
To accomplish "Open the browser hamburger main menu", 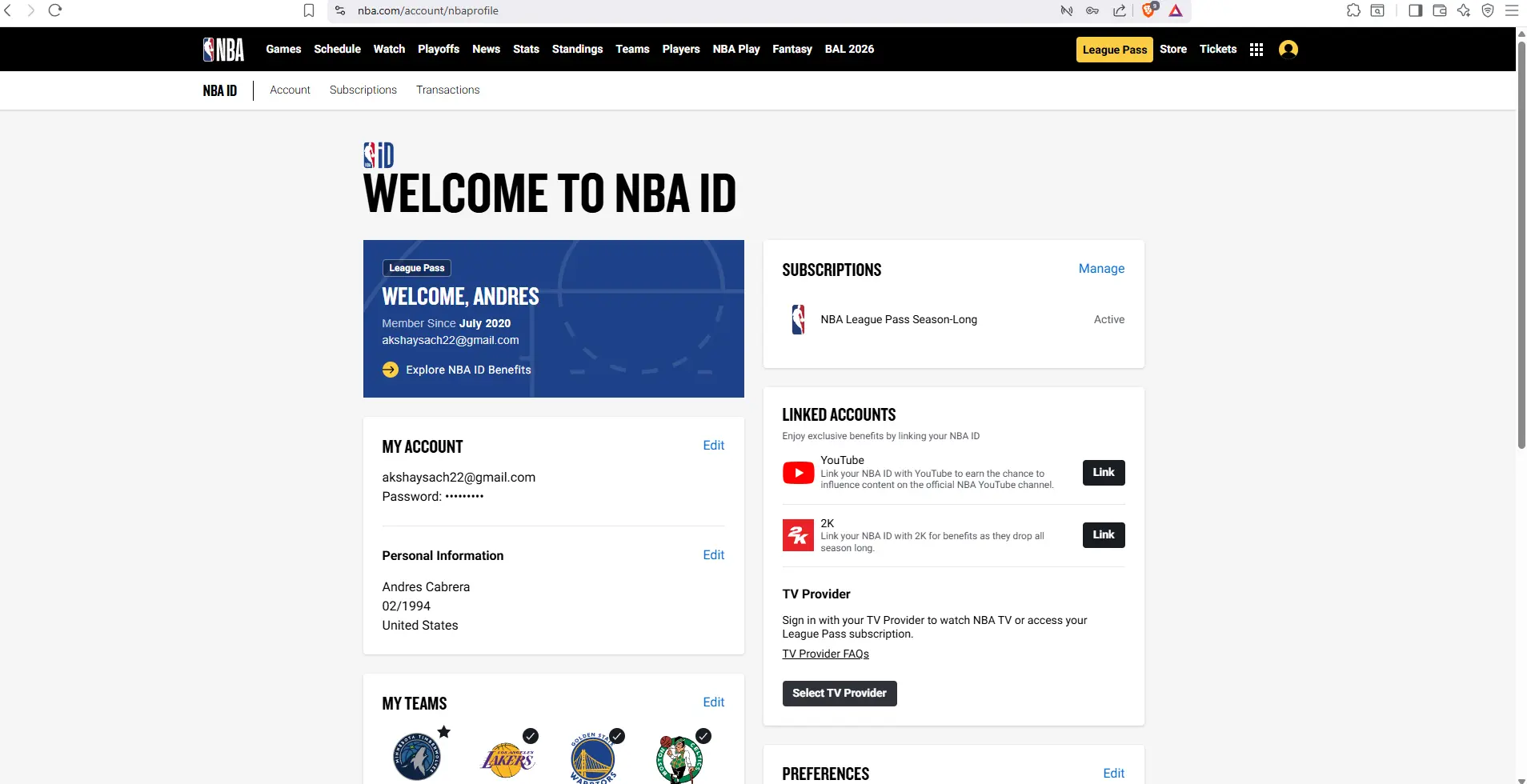I will pos(1512,10).
